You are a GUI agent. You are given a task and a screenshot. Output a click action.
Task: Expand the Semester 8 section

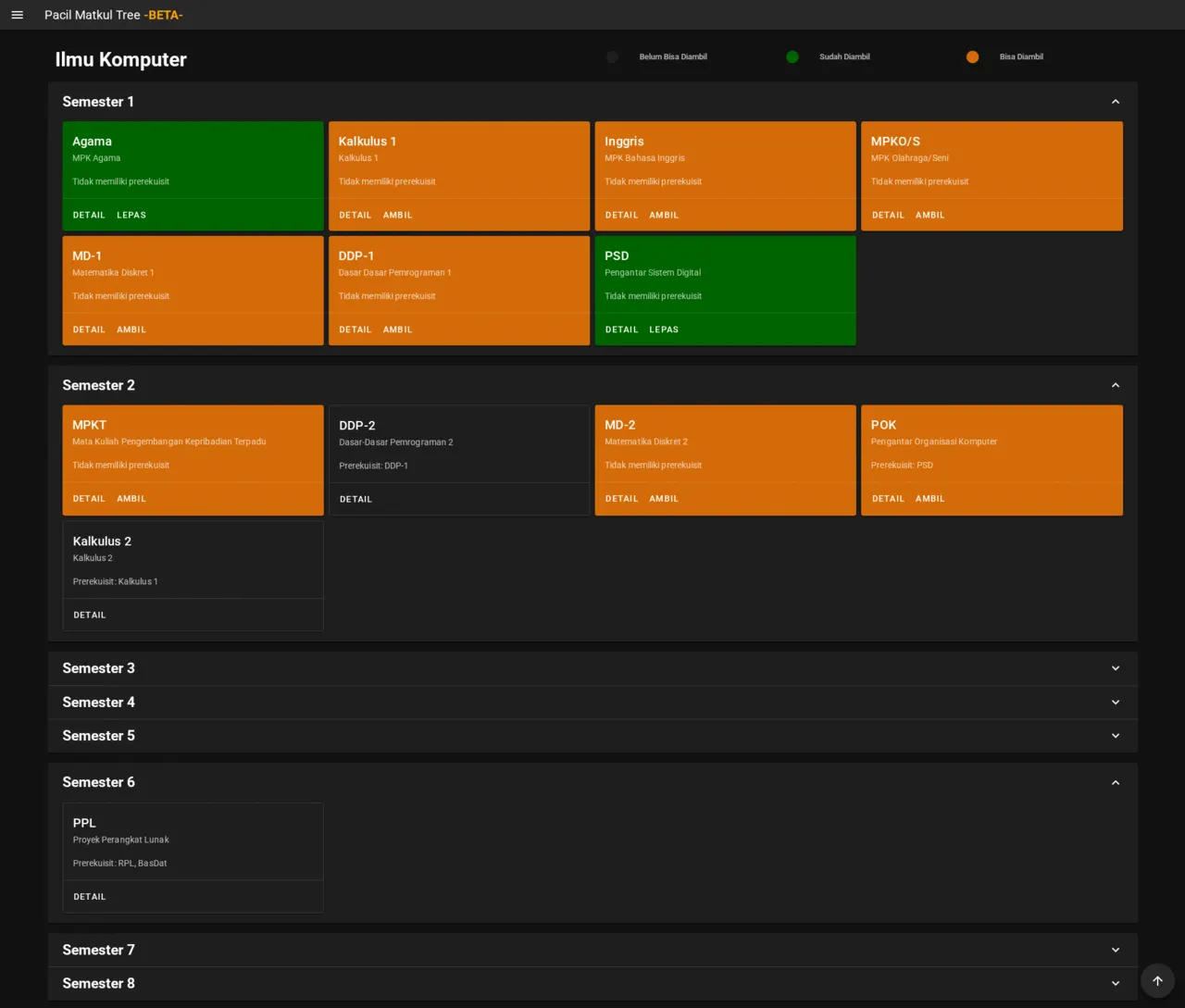pos(1116,983)
